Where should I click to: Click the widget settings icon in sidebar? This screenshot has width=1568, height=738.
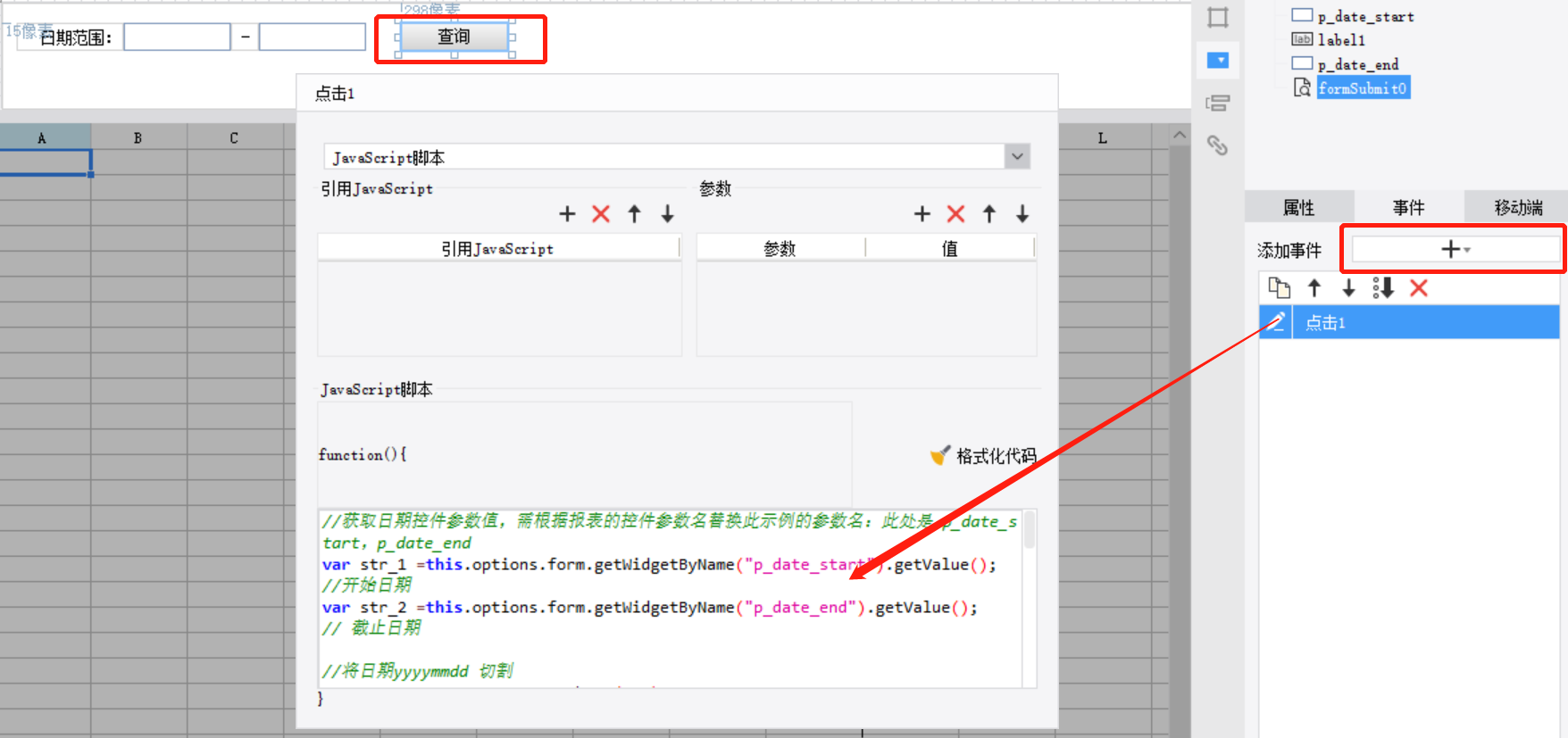click(1218, 103)
